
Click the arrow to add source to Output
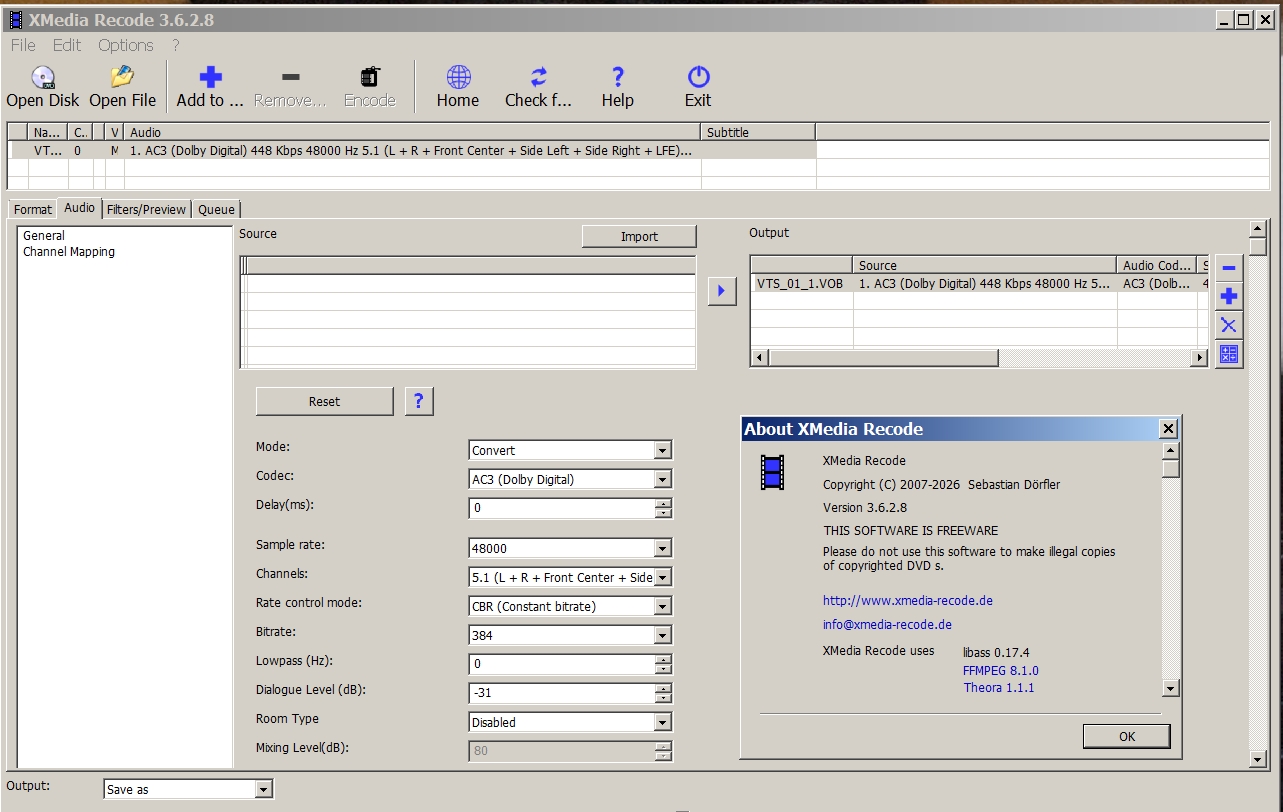(x=721, y=291)
